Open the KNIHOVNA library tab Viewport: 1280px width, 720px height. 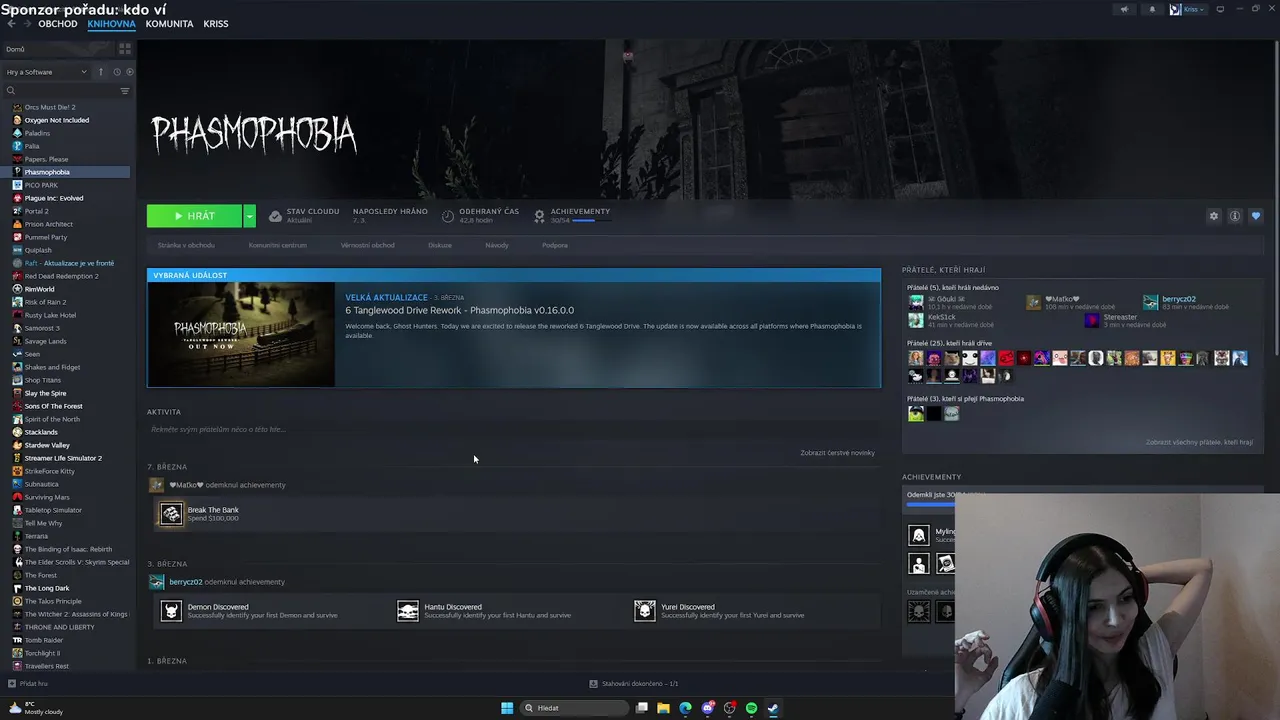pyautogui.click(x=111, y=24)
